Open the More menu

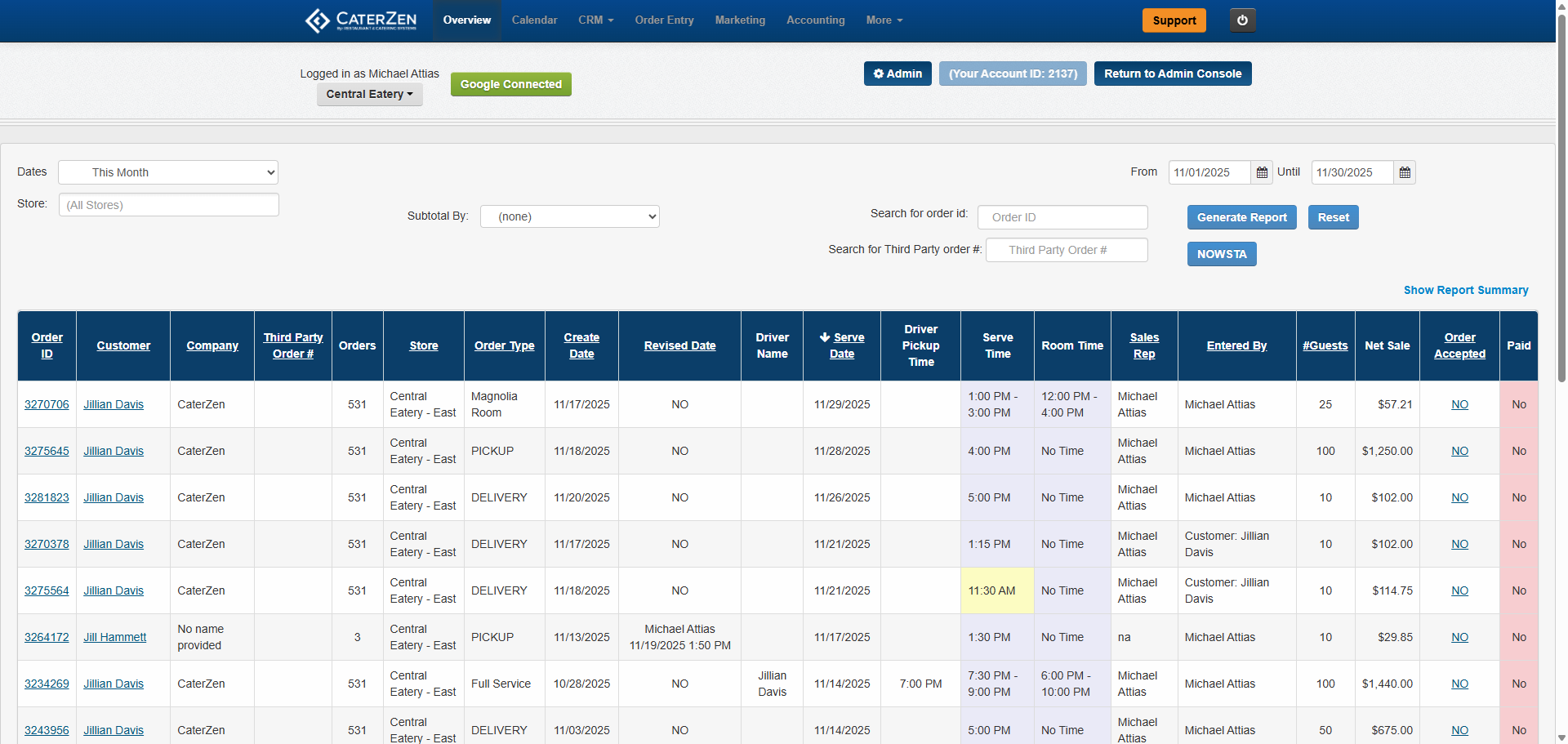pyautogui.click(x=884, y=20)
